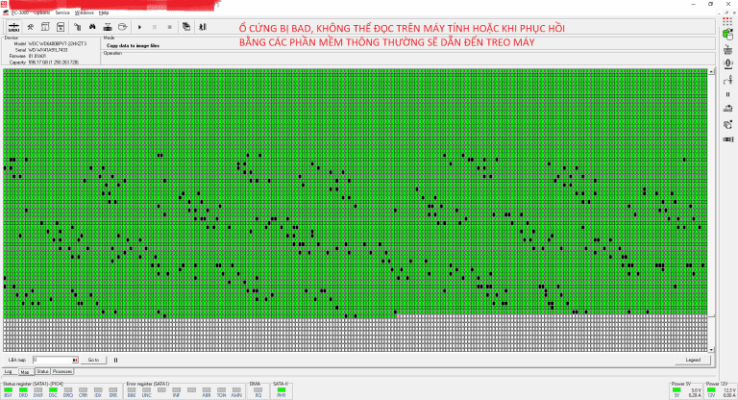Click the step-shaped signal icon in right sidebar

728,80
